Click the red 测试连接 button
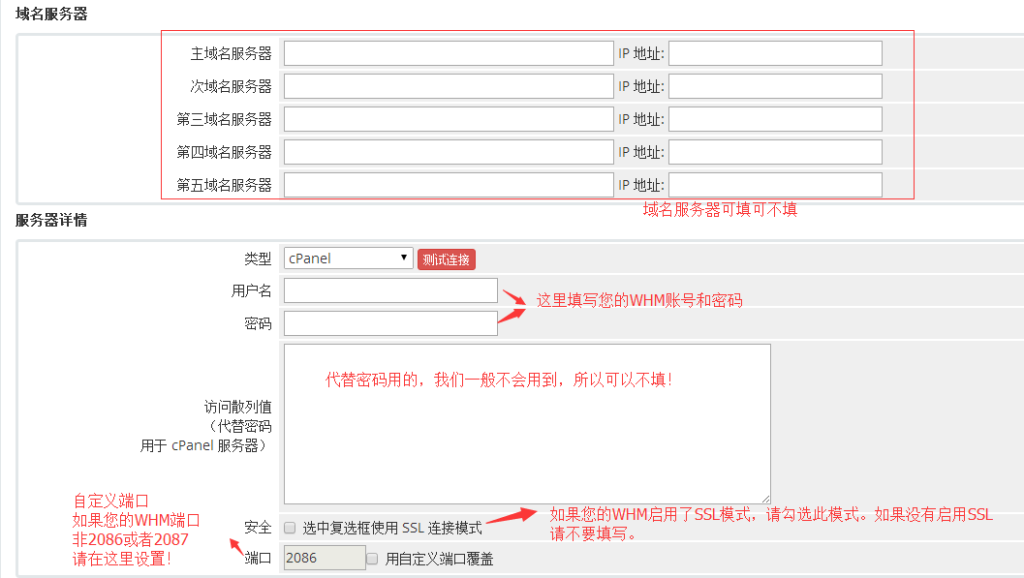1024x578 pixels. click(447, 259)
